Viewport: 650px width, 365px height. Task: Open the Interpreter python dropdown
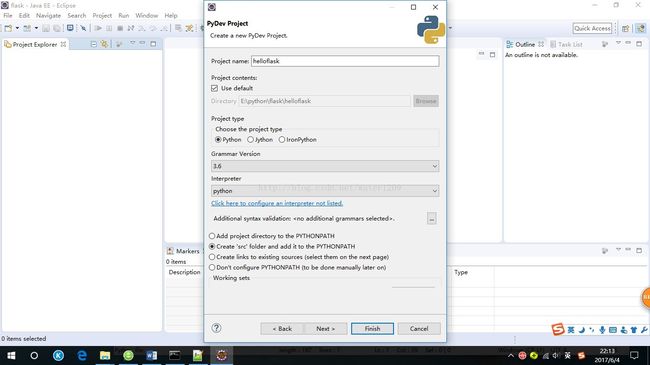point(325,191)
